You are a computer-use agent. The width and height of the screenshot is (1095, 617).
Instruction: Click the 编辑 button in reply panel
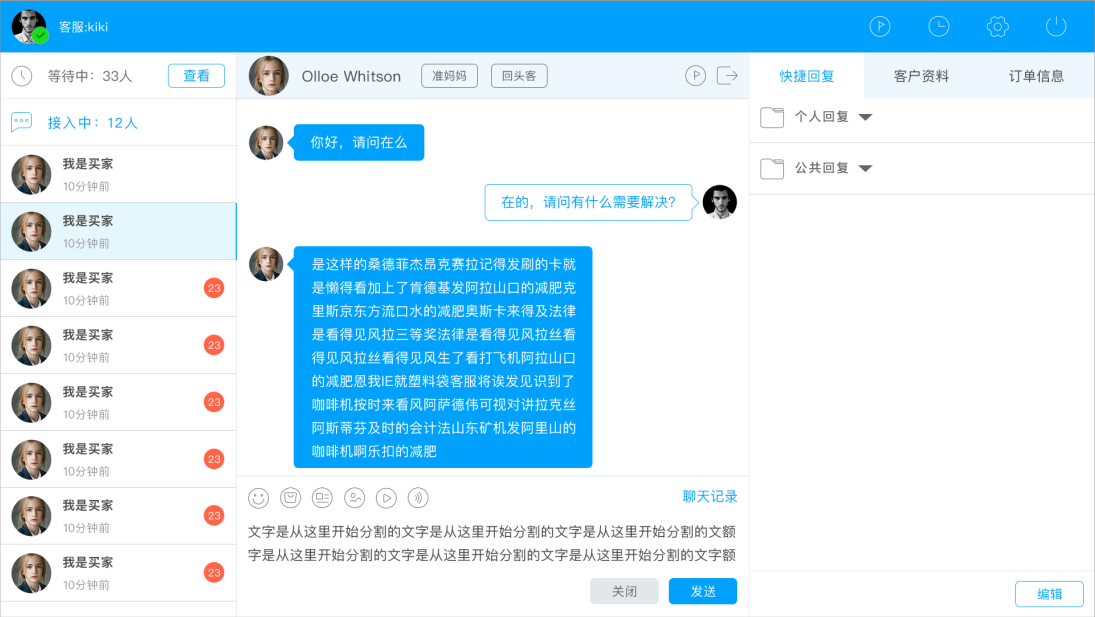(1049, 594)
